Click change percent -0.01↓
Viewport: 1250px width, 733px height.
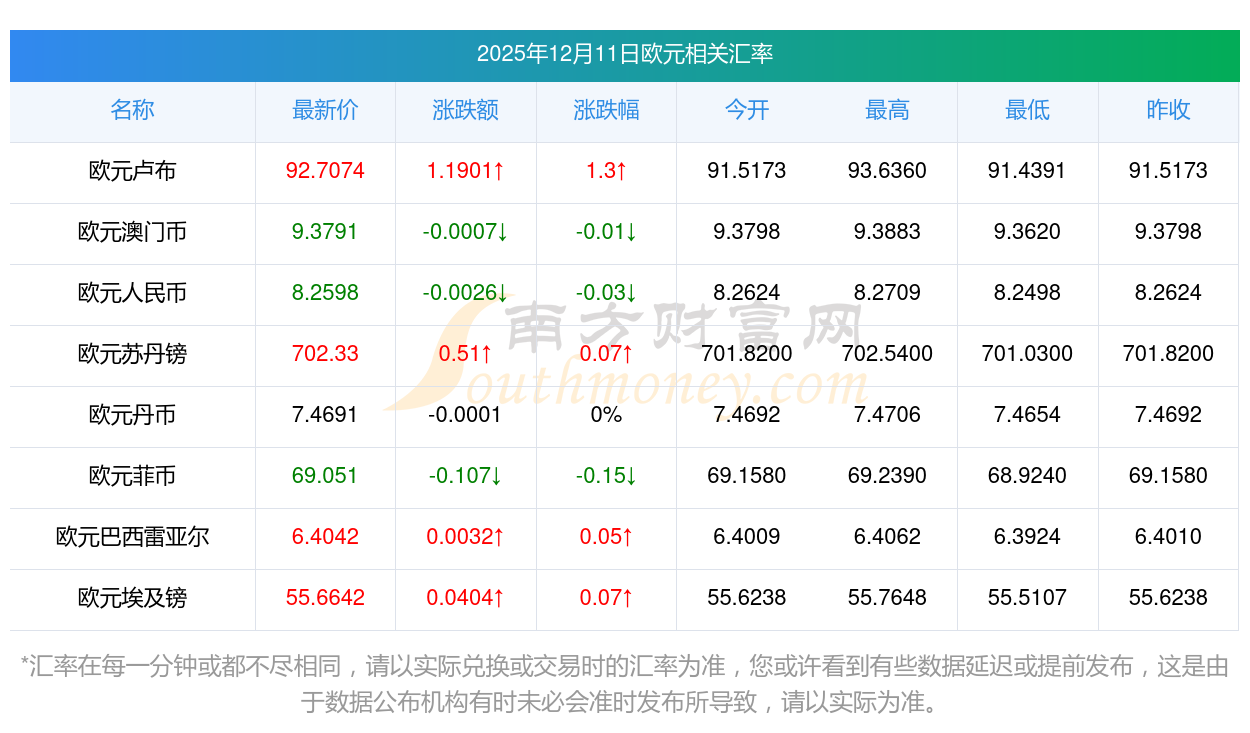coord(606,232)
